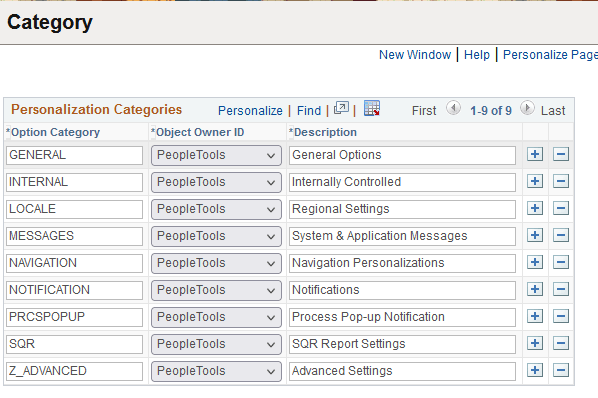Screen dimensions: 598x398
Task: Add a row after the MESSAGES category
Action: point(535,235)
